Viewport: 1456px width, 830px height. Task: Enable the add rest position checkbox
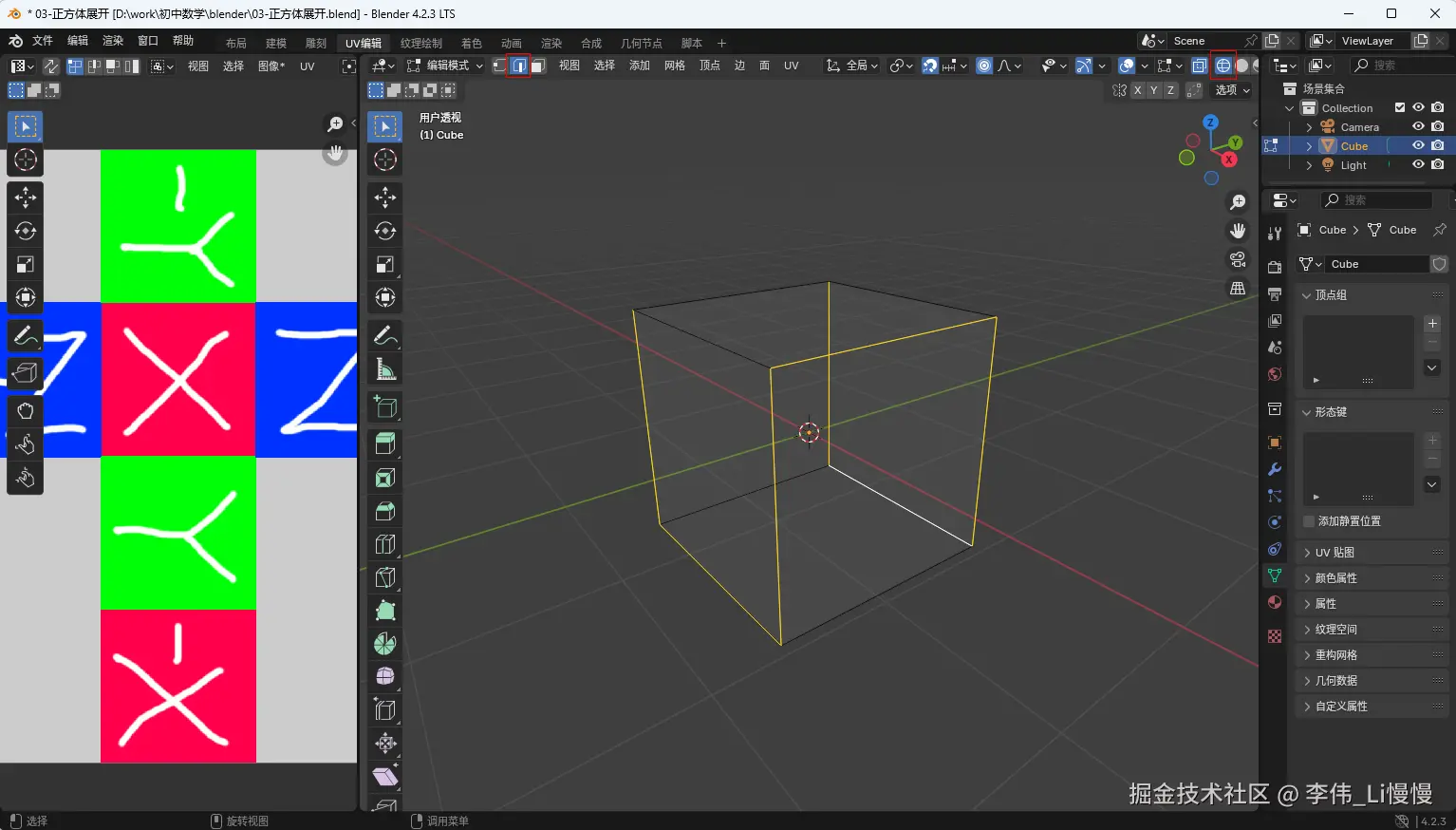click(1309, 521)
